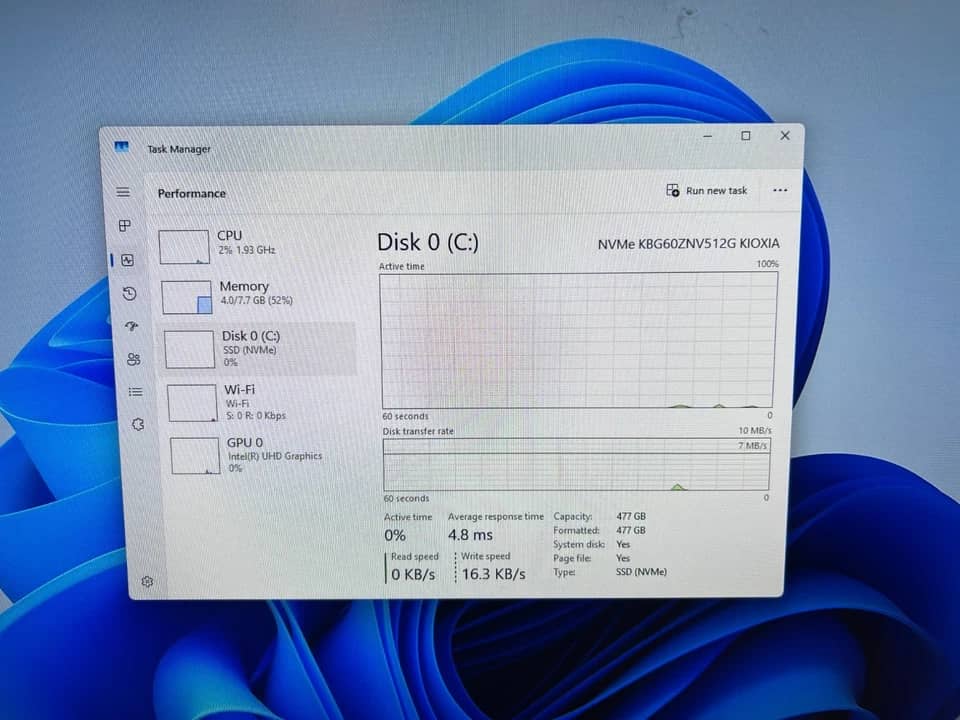The image size is (960, 720).
Task: Open the three-dot more options menu
Action: tap(780, 190)
